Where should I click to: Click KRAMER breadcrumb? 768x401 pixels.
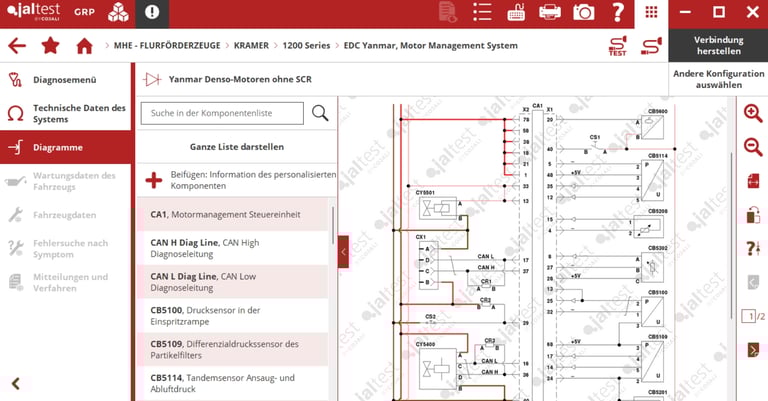251,46
